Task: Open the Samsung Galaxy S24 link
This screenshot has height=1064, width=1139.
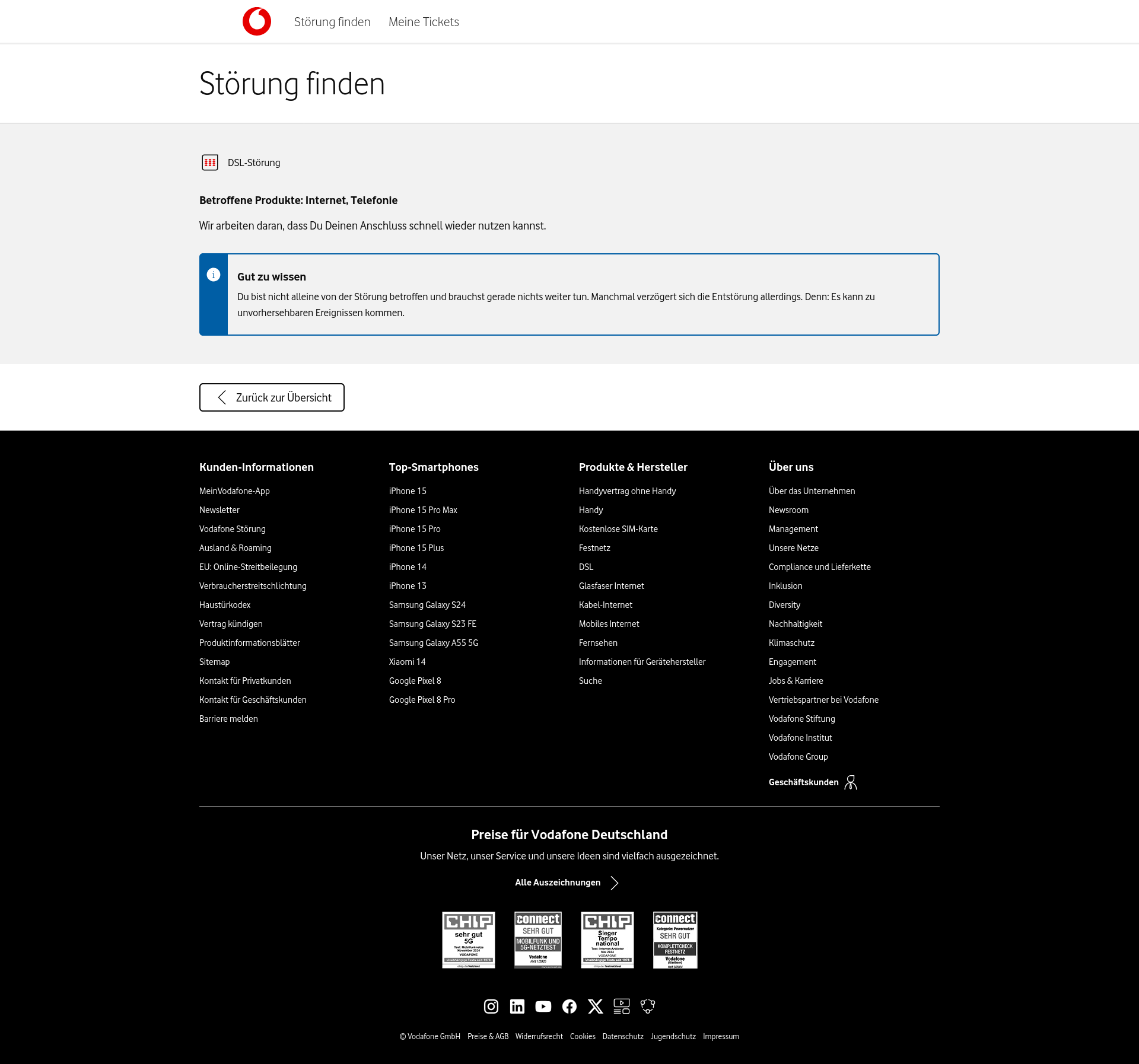Action: pyautogui.click(x=427, y=605)
